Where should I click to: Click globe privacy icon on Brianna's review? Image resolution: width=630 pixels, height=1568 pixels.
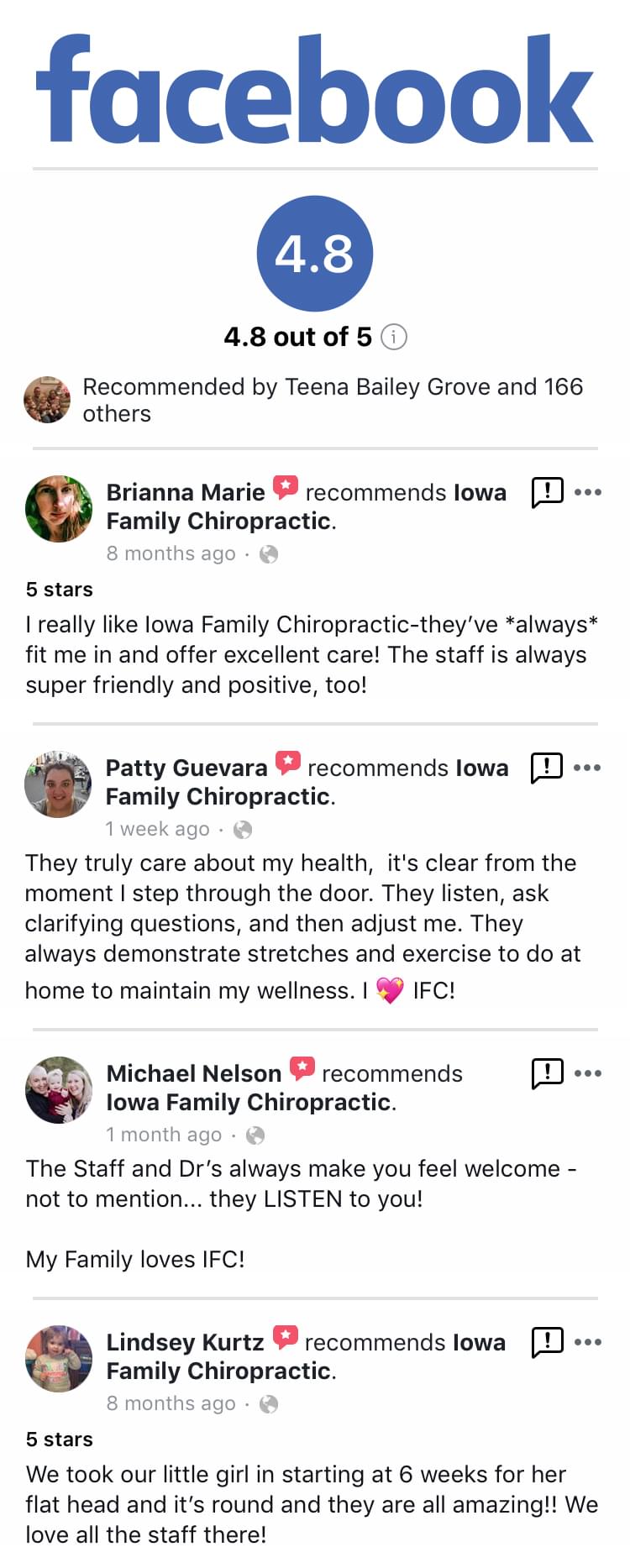point(269,554)
